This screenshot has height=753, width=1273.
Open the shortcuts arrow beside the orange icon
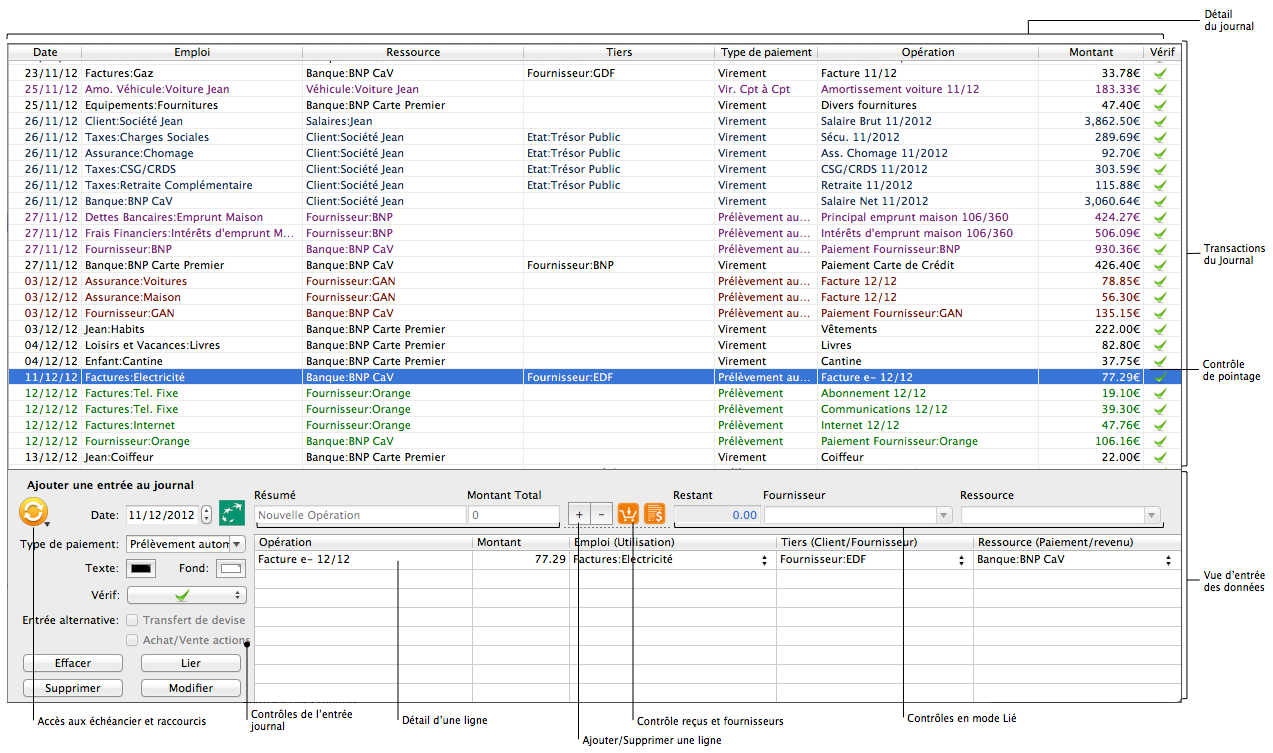tap(47, 523)
